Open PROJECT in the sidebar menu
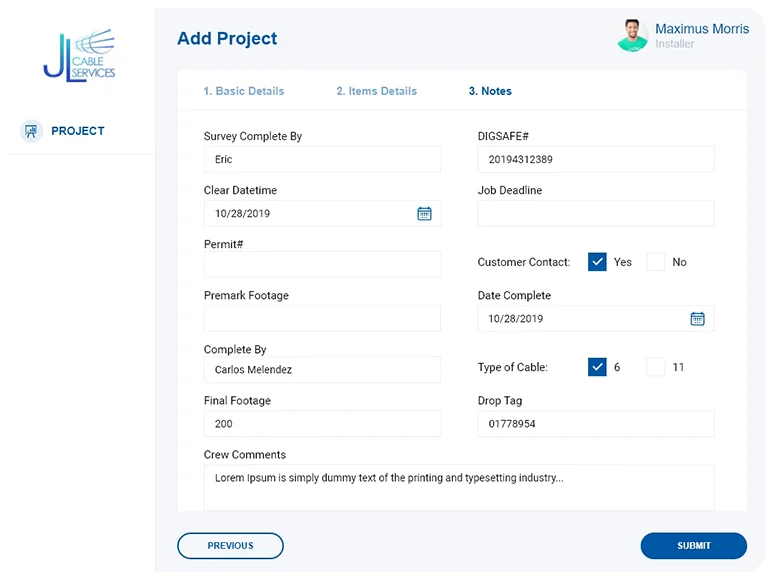This screenshot has width=773, height=580. (78, 131)
